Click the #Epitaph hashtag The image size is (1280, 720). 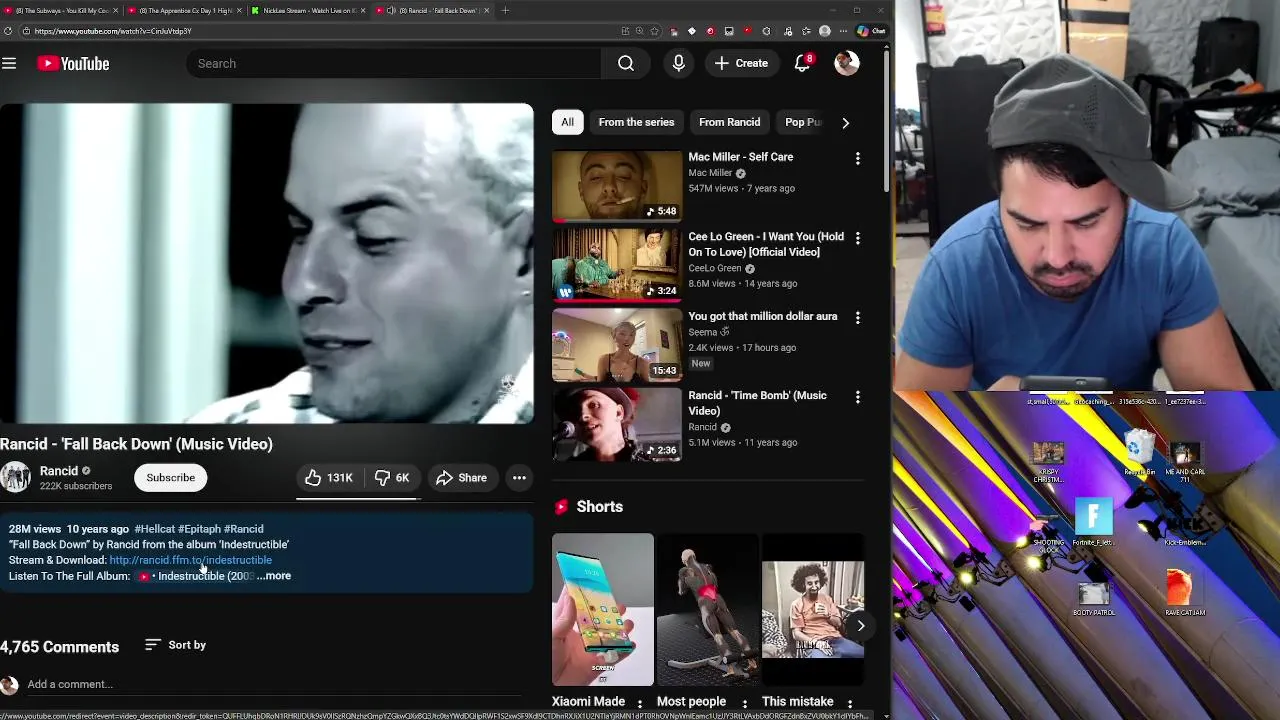pos(199,529)
